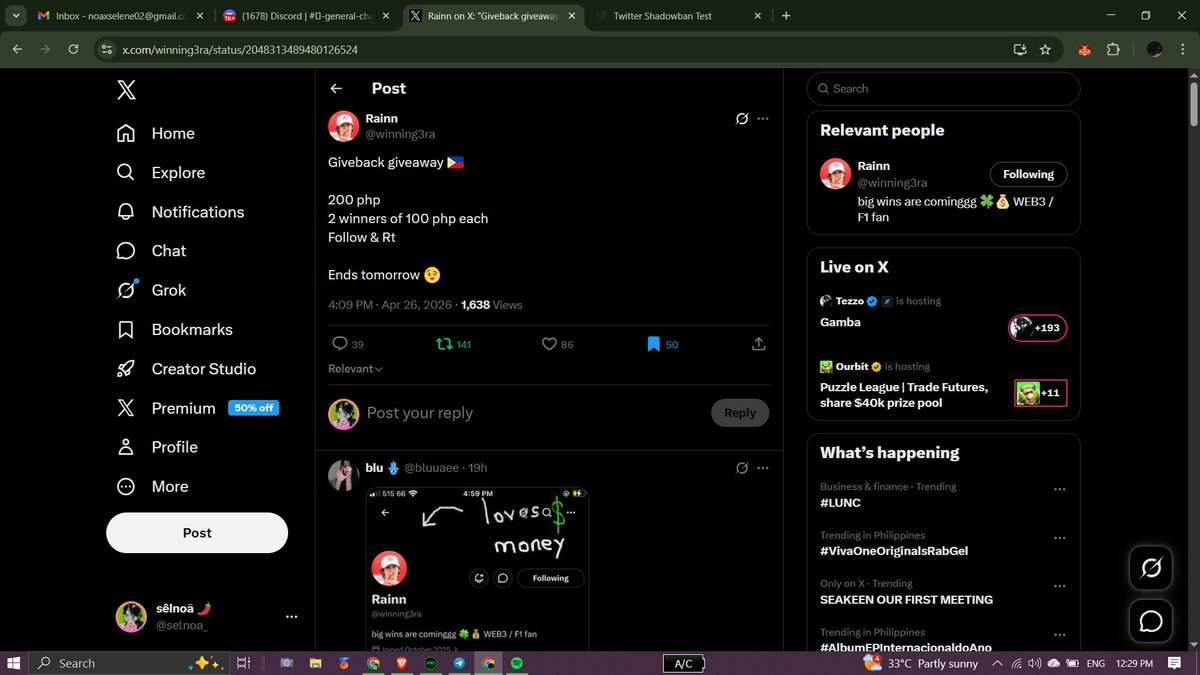Open Spotify from the taskbar
Screen dimensions: 1200x675
pyautogui.click(x=517, y=663)
